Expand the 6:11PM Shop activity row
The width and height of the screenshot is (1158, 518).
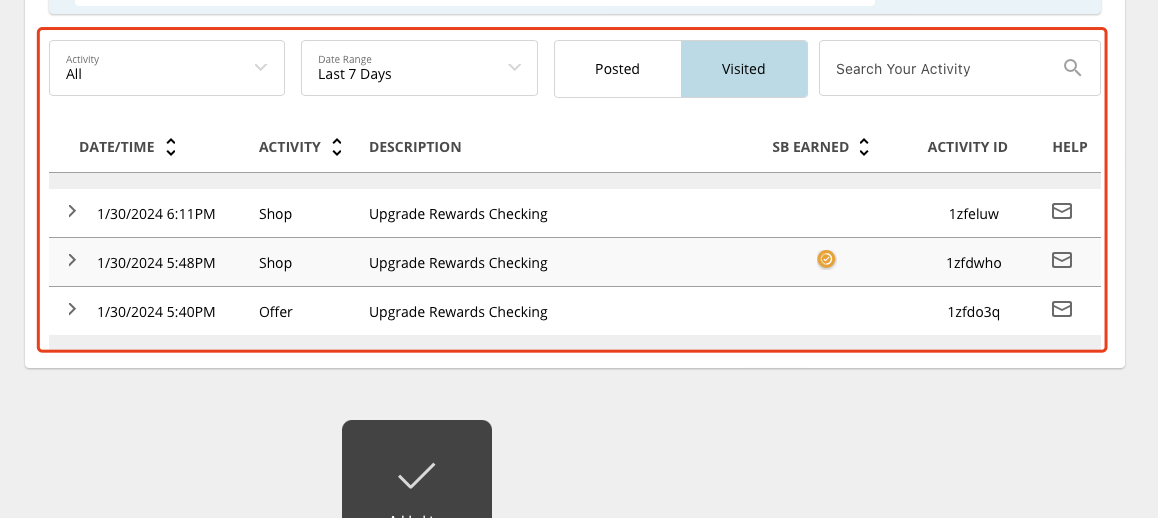coord(72,211)
